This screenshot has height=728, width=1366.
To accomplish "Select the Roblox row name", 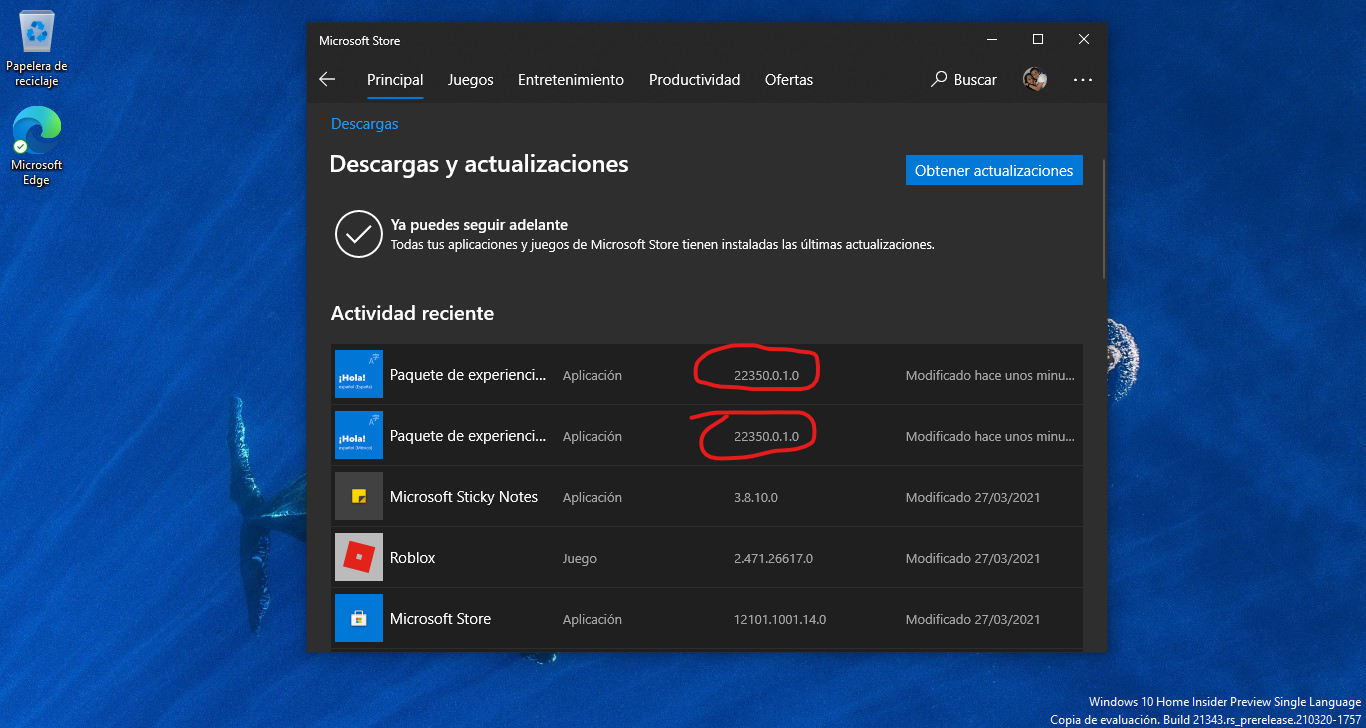I will [x=413, y=558].
